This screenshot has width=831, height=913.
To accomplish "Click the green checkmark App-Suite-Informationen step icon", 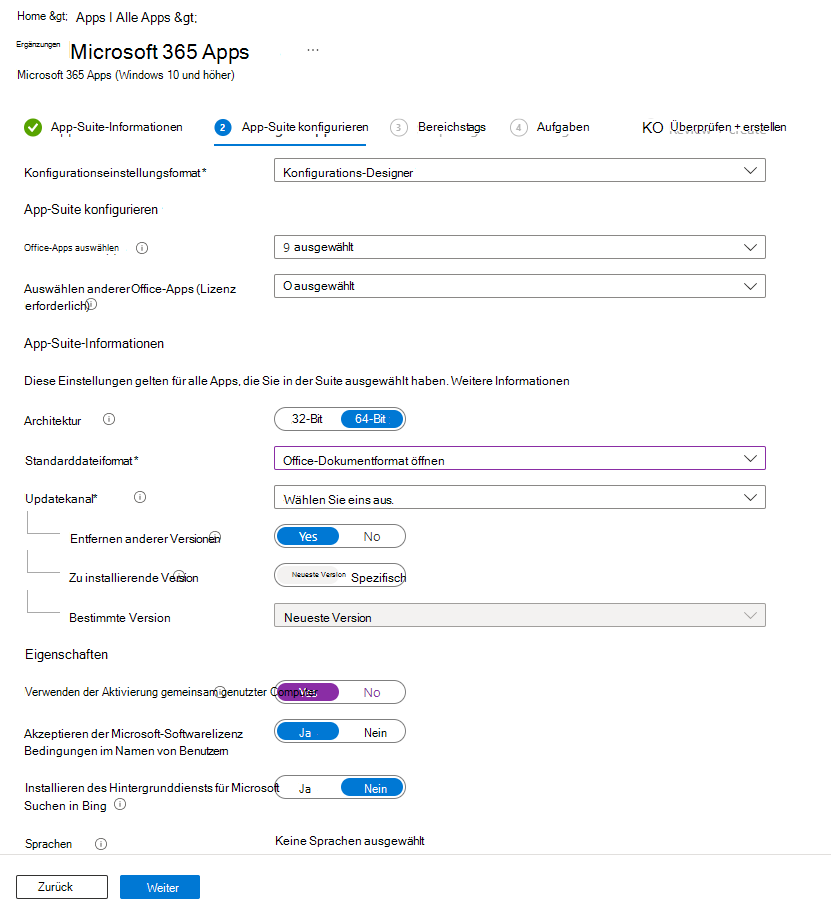I will [x=33, y=127].
